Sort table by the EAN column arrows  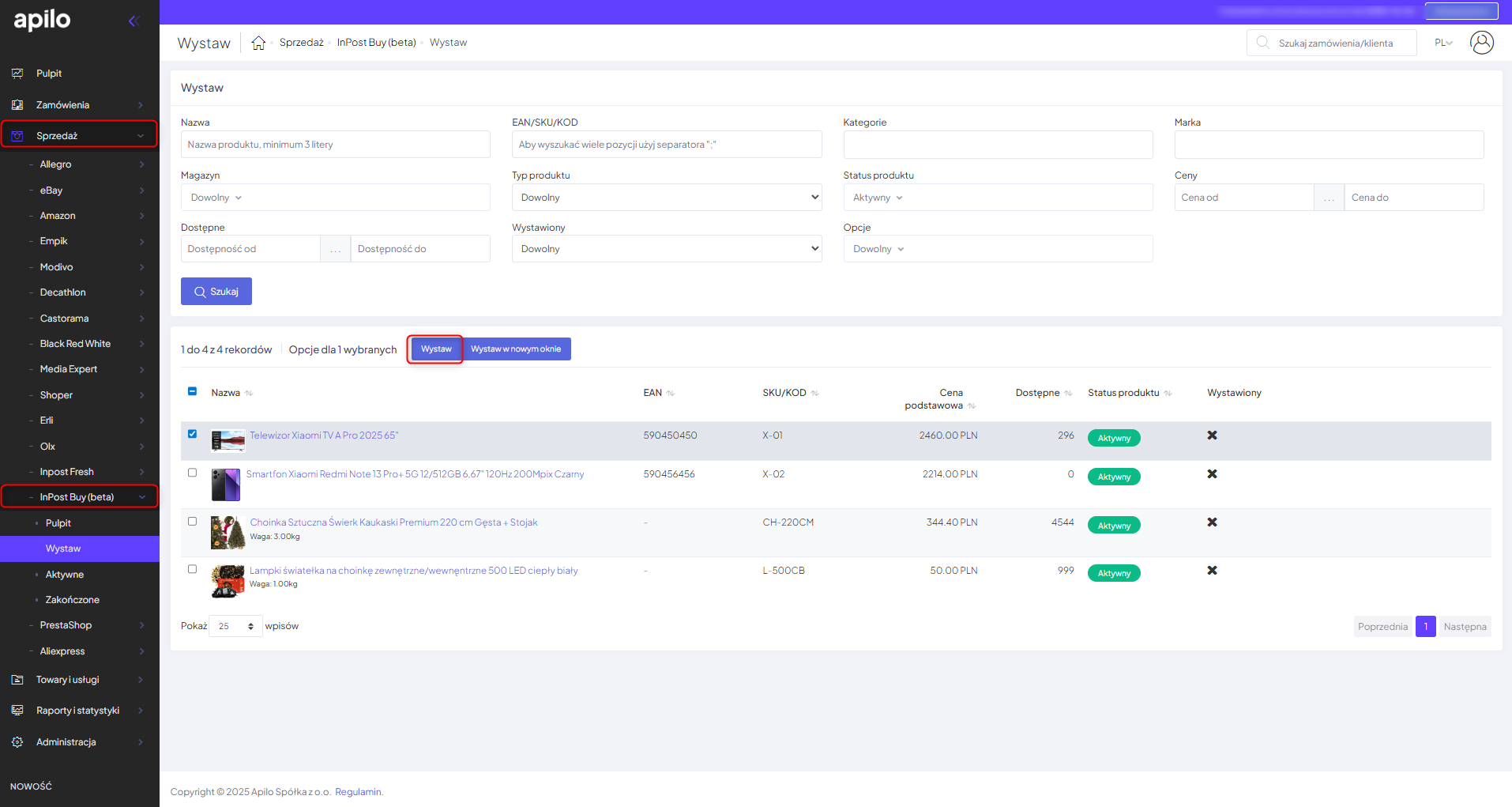(x=670, y=393)
